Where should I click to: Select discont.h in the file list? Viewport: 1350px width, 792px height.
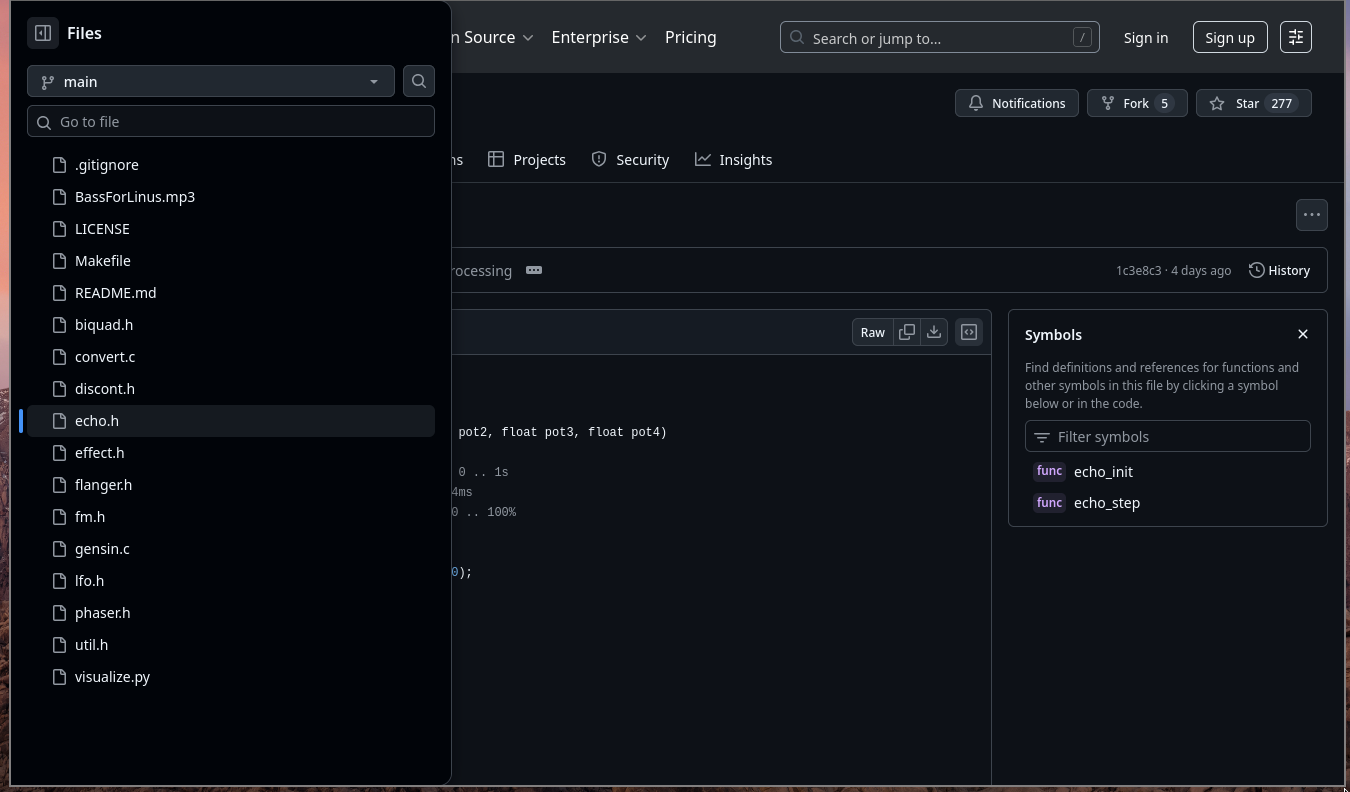coord(231,389)
